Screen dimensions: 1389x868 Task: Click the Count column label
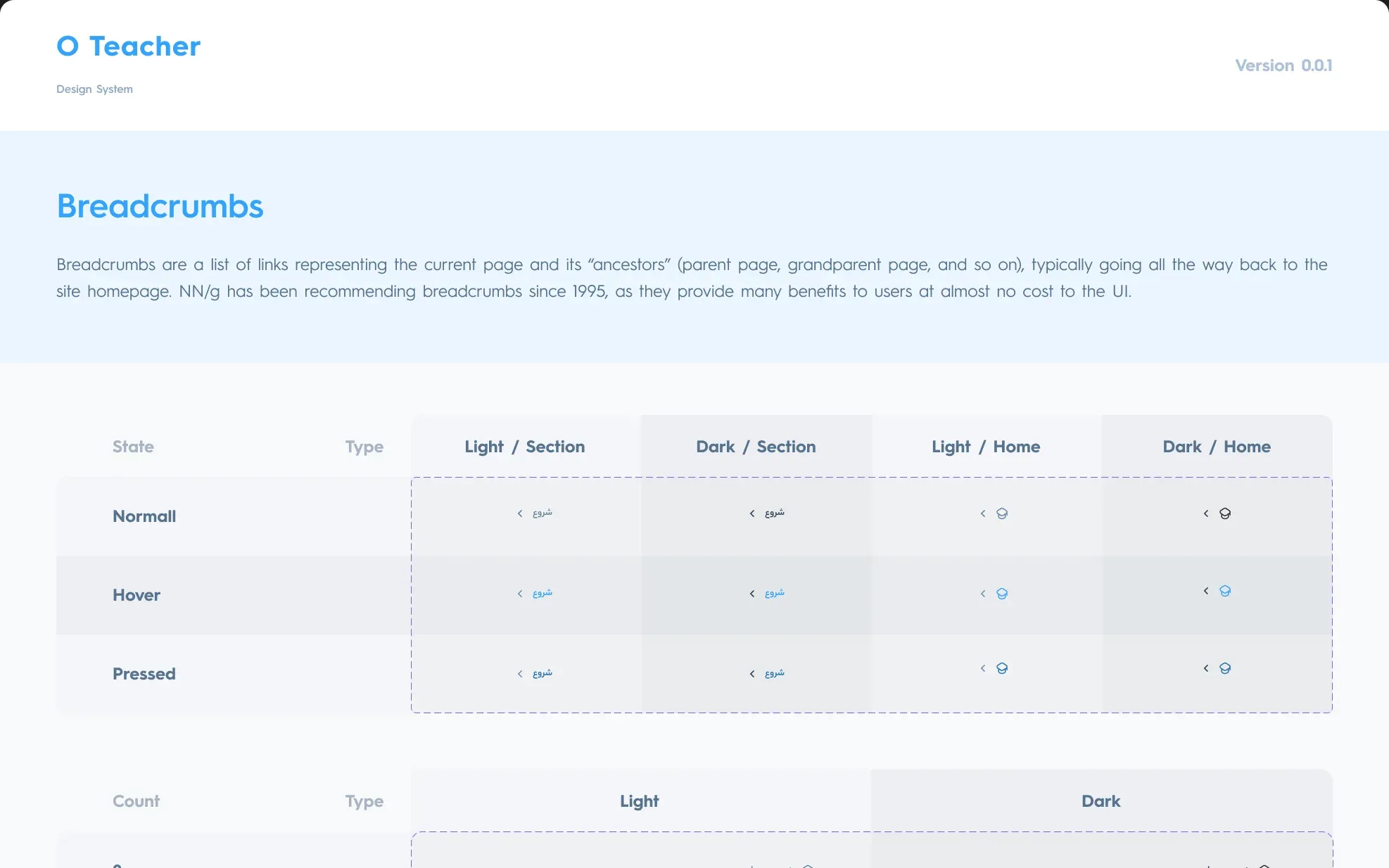pos(137,801)
